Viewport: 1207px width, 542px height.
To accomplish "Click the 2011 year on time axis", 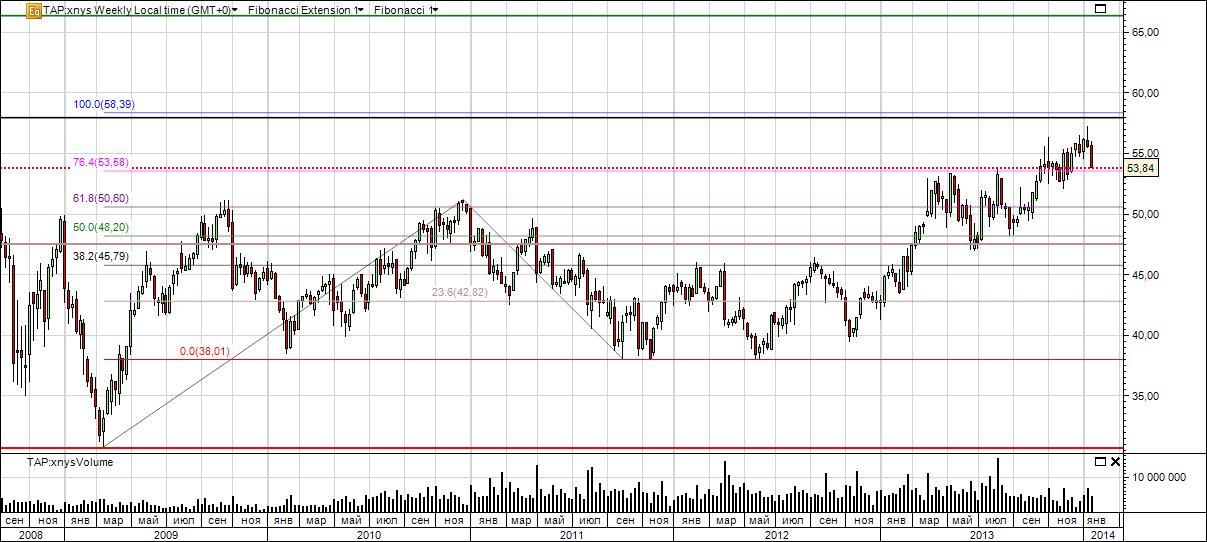I will click(x=571, y=535).
